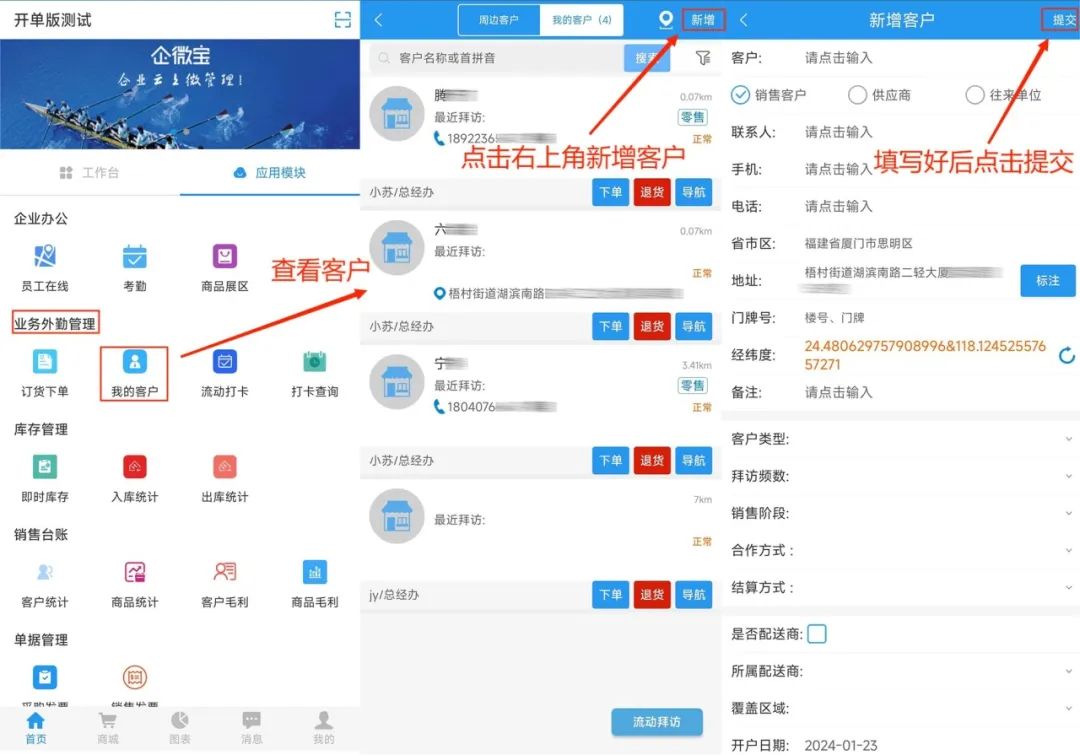Open the 考勤 attendance icon

[x=134, y=257]
